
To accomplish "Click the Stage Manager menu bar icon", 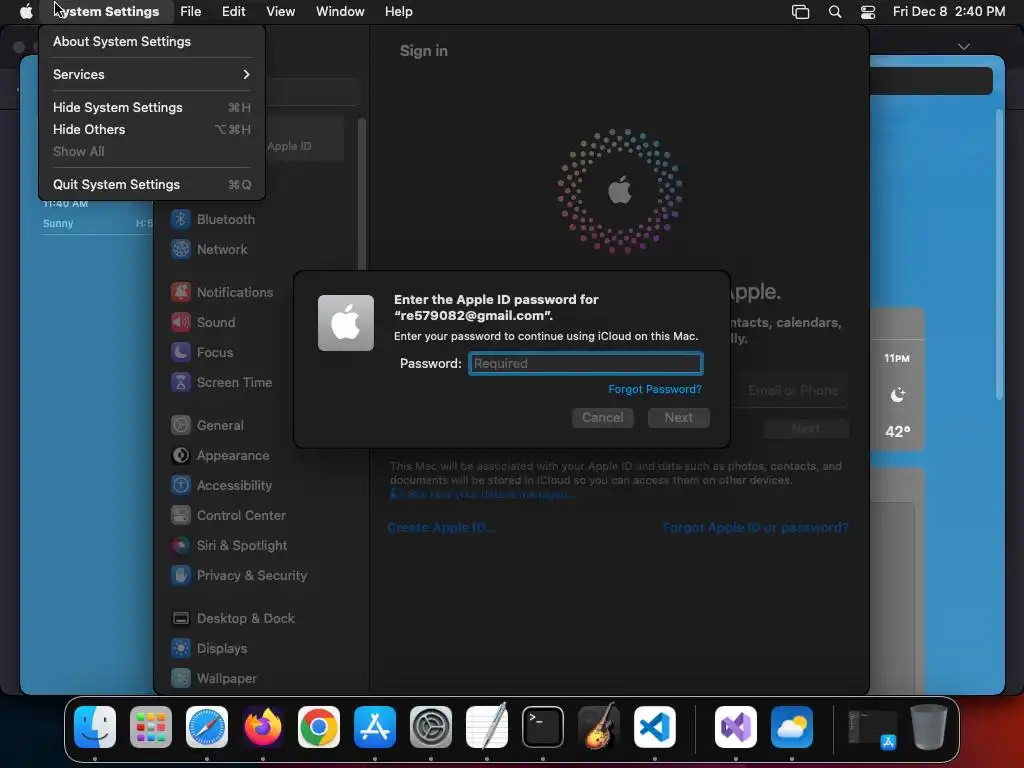I will pos(801,11).
